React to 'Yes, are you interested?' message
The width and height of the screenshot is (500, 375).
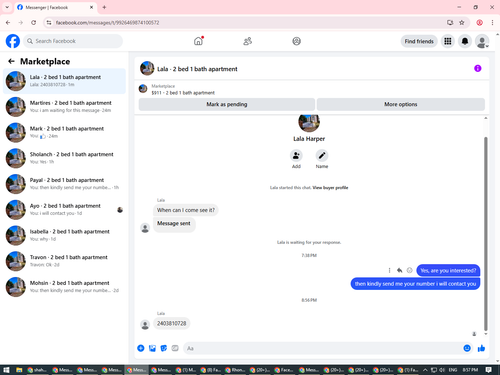tap(410, 270)
